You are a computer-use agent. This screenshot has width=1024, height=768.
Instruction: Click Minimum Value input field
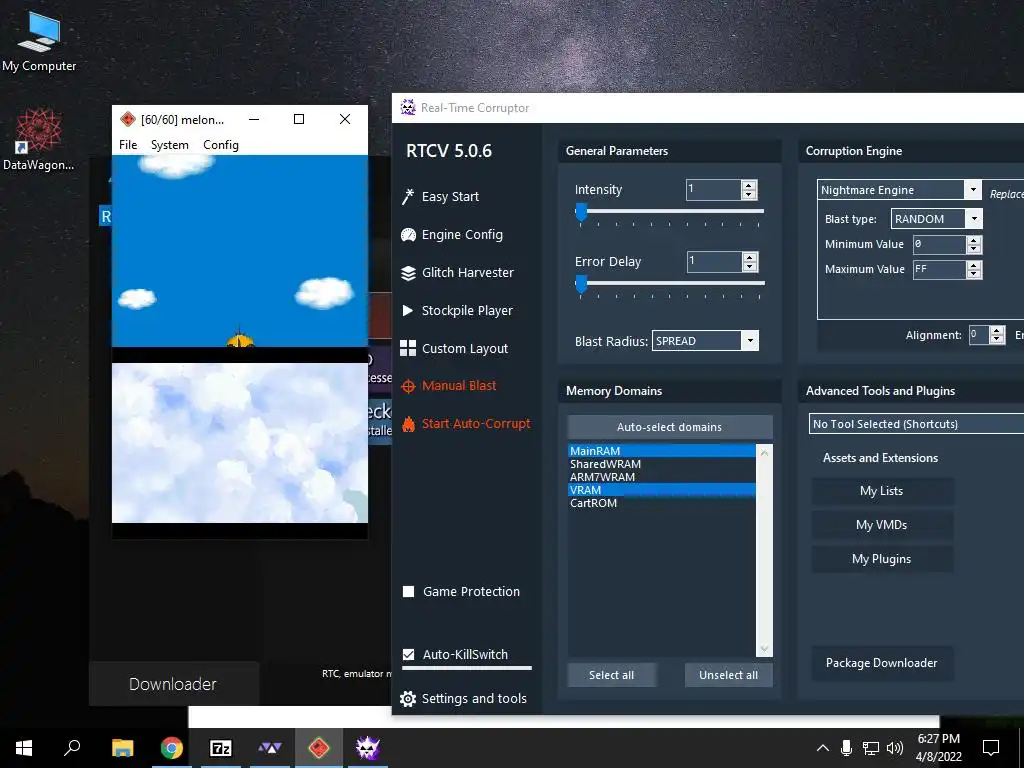(939, 245)
